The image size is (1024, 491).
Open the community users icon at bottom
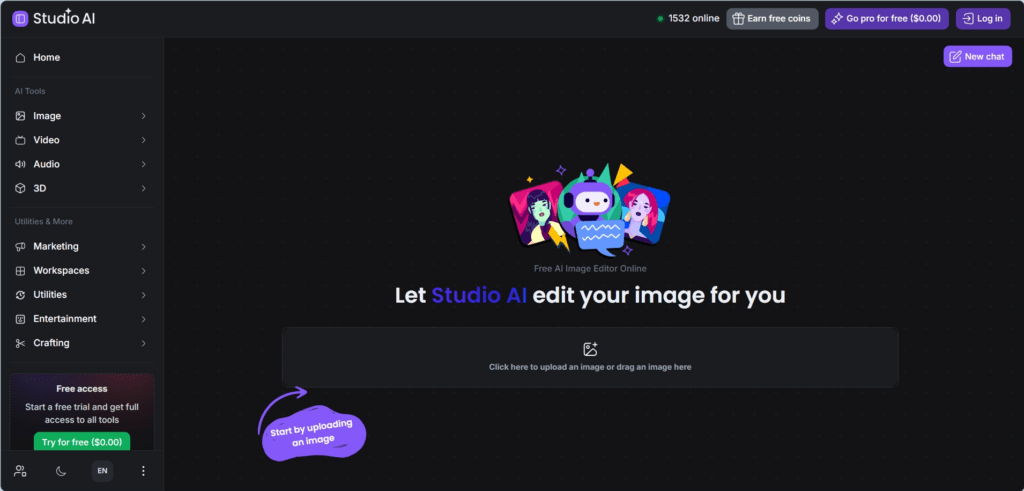tap(20, 471)
